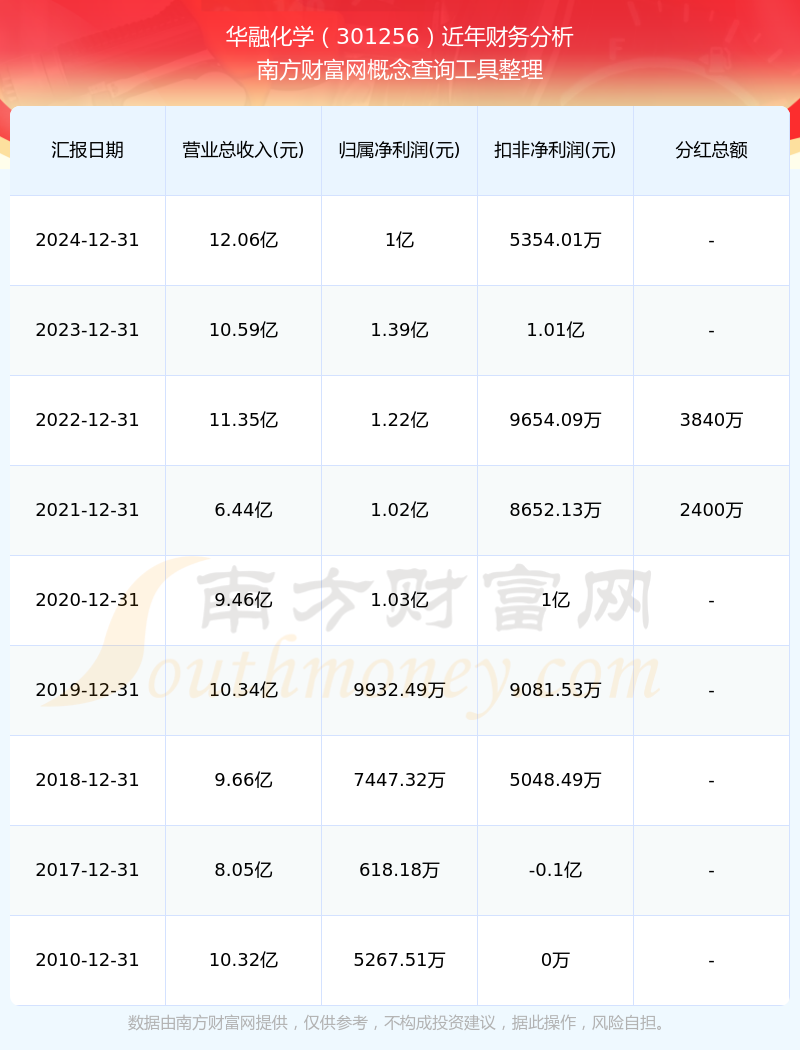Click the 归属净利润(元) column header
The image size is (800, 1050).
[x=400, y=150]
